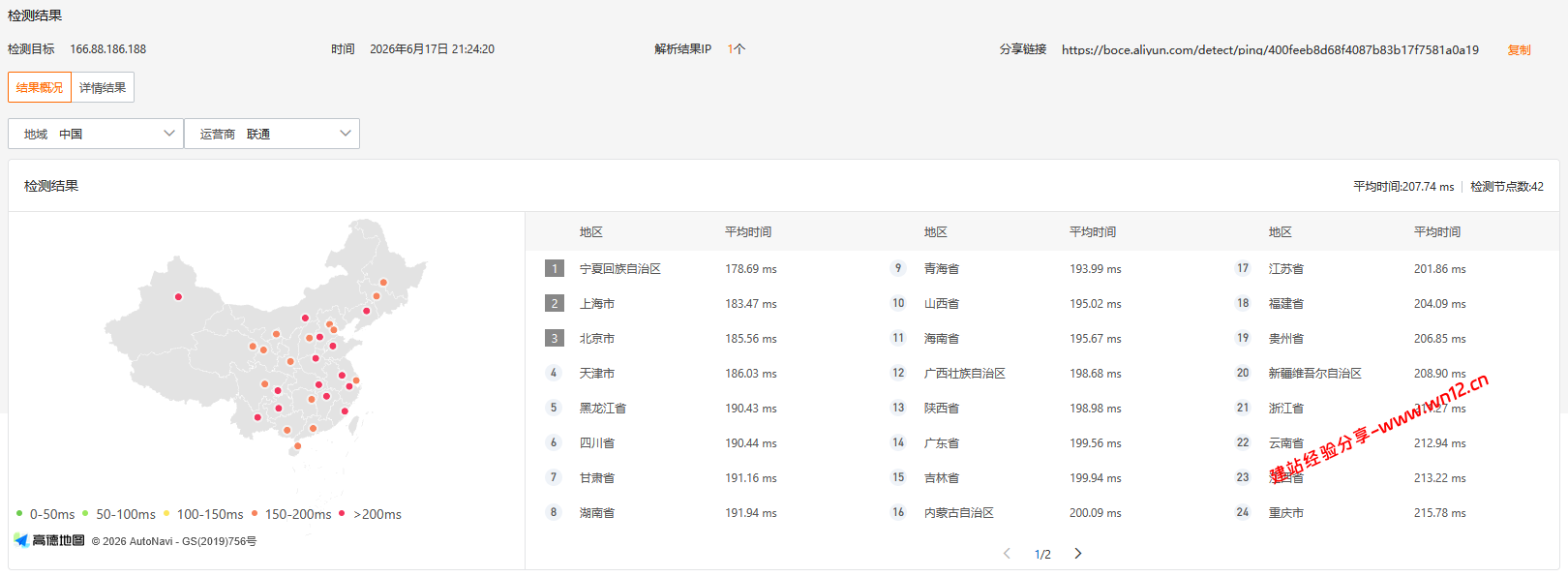Click 四川省 in the results table
The height and width of the screenshot is (577, 1568).
point(597,443)
